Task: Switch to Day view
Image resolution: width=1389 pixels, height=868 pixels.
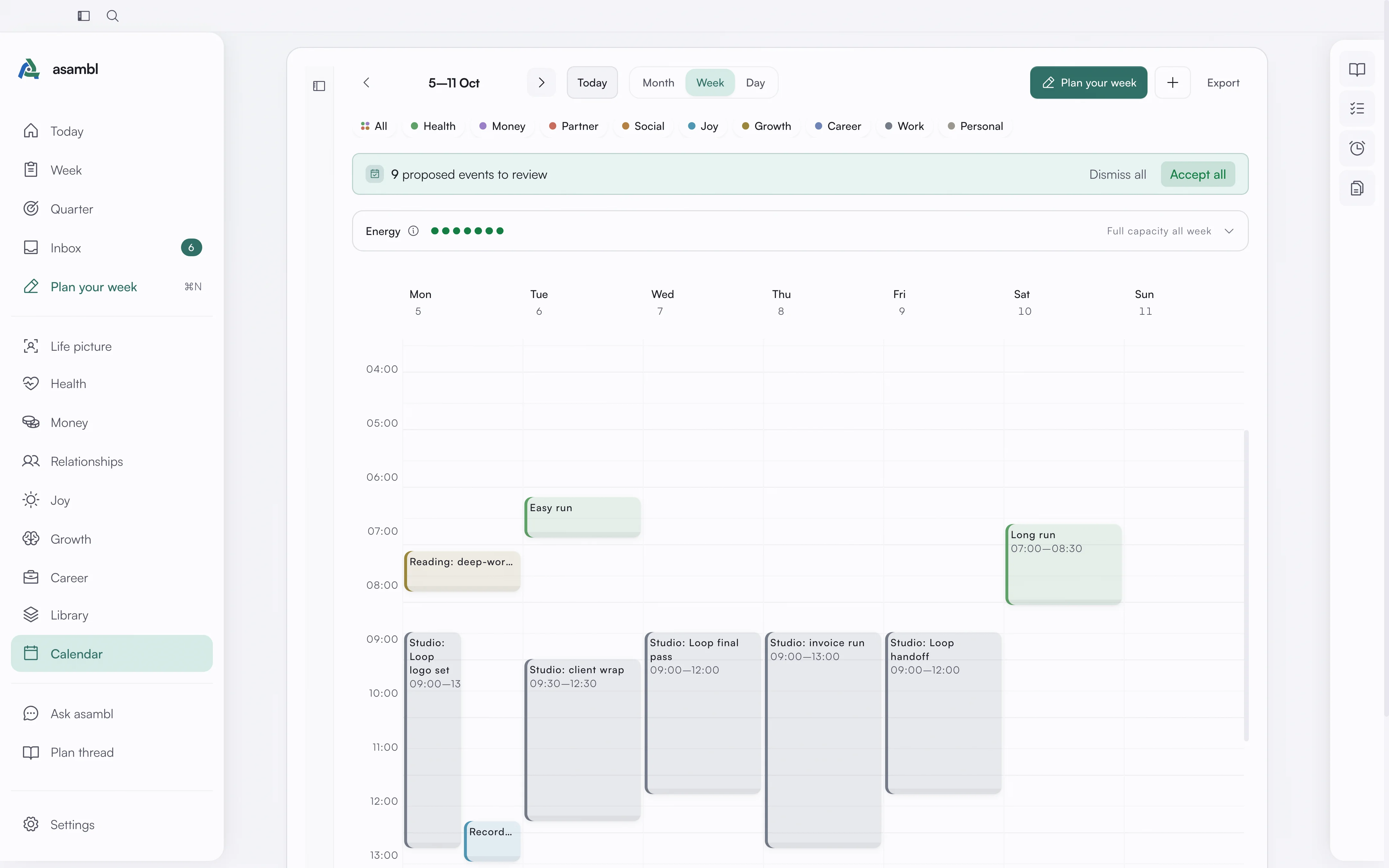Action: (x=755, y=83)
